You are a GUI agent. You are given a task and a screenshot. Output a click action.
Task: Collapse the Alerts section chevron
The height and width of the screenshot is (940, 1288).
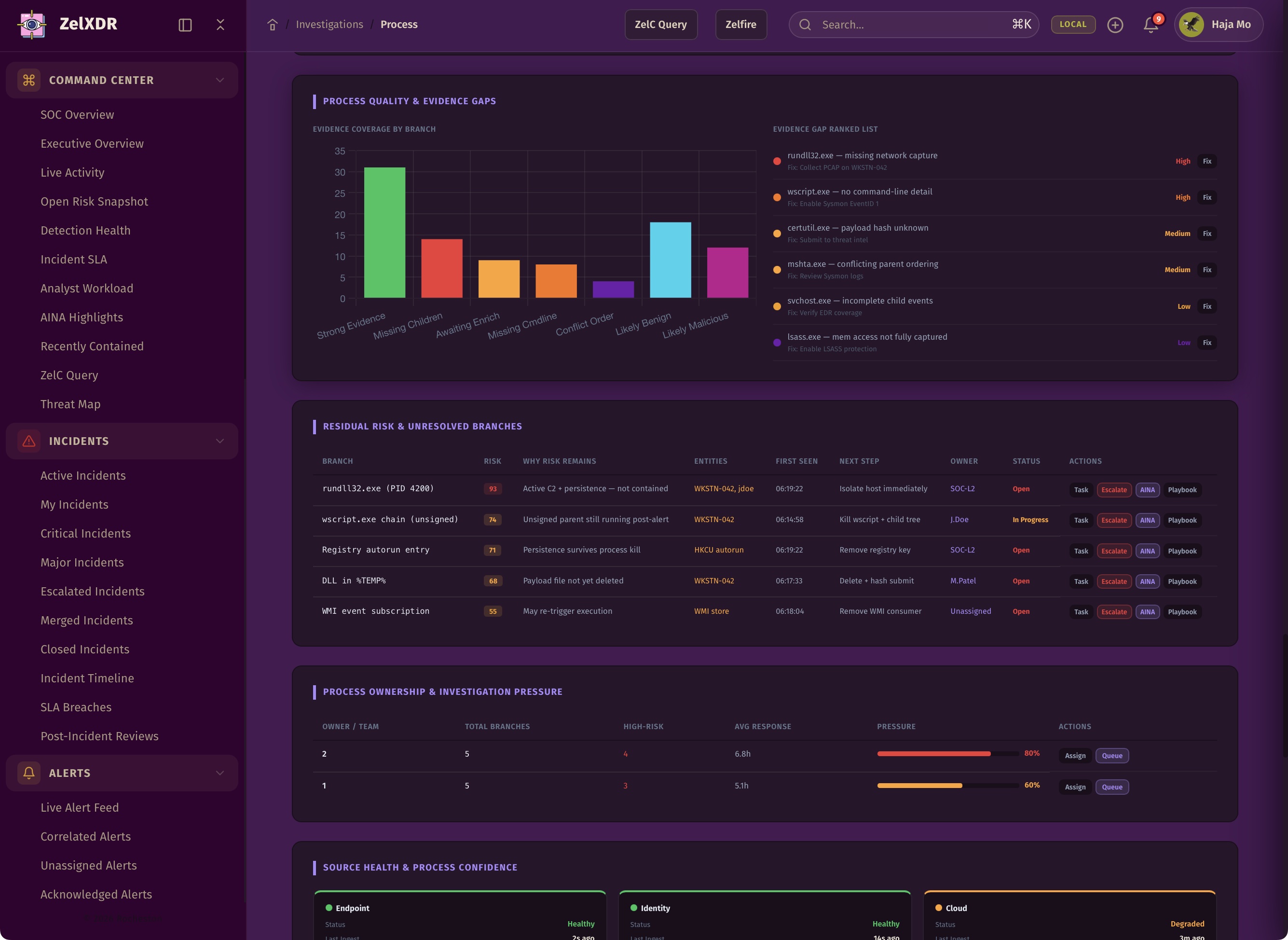coord(219,773)
